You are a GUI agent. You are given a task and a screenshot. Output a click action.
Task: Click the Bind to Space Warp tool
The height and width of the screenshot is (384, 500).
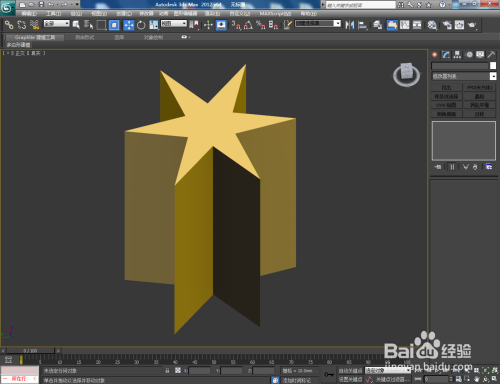click(34, 25)
